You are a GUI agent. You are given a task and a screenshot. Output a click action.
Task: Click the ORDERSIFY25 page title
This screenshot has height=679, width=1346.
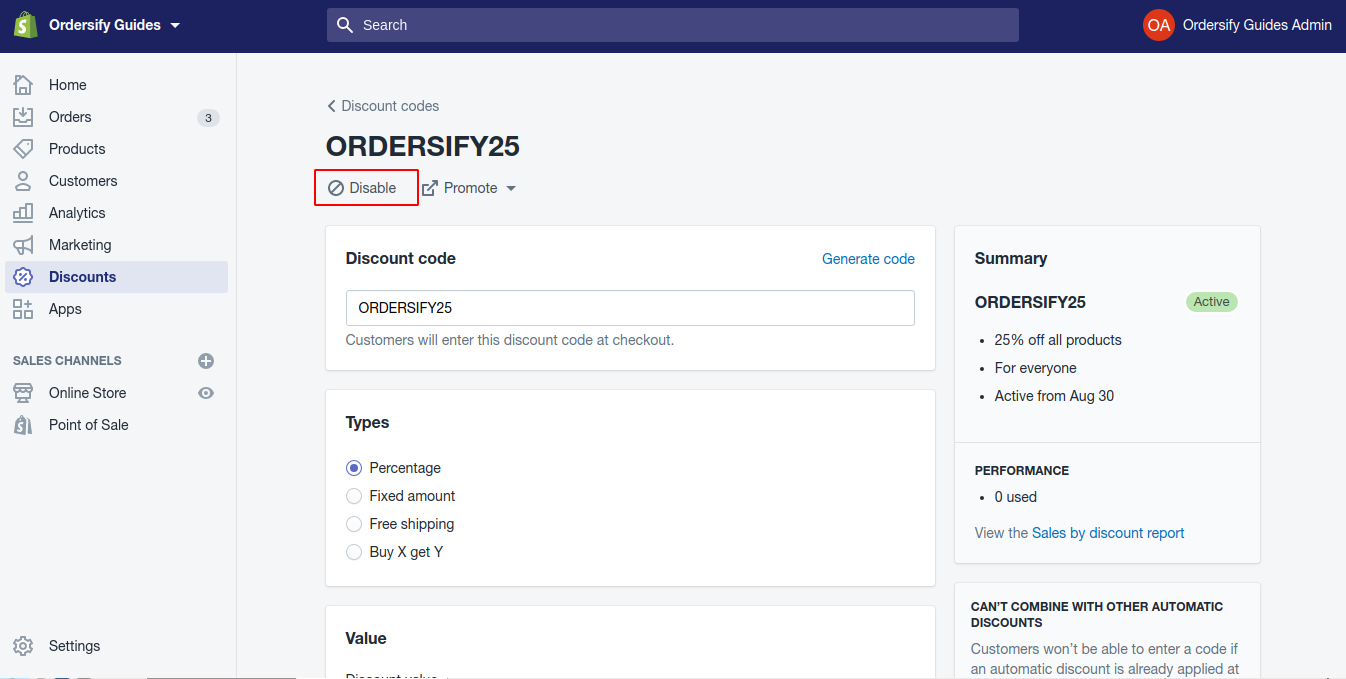coord(423,147)
